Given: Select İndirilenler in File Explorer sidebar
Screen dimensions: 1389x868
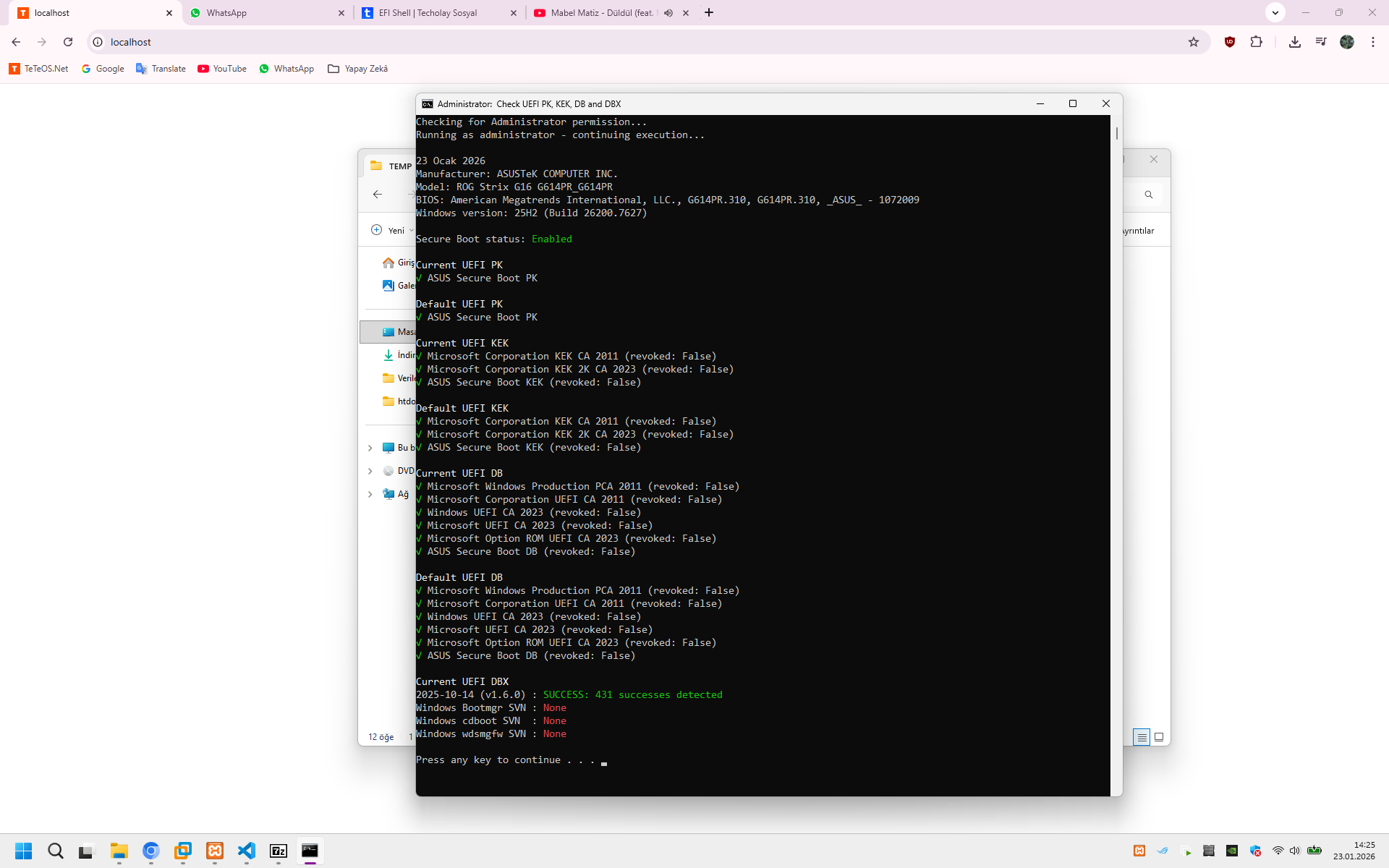Looking at the screenshot, I should point(398,355).
